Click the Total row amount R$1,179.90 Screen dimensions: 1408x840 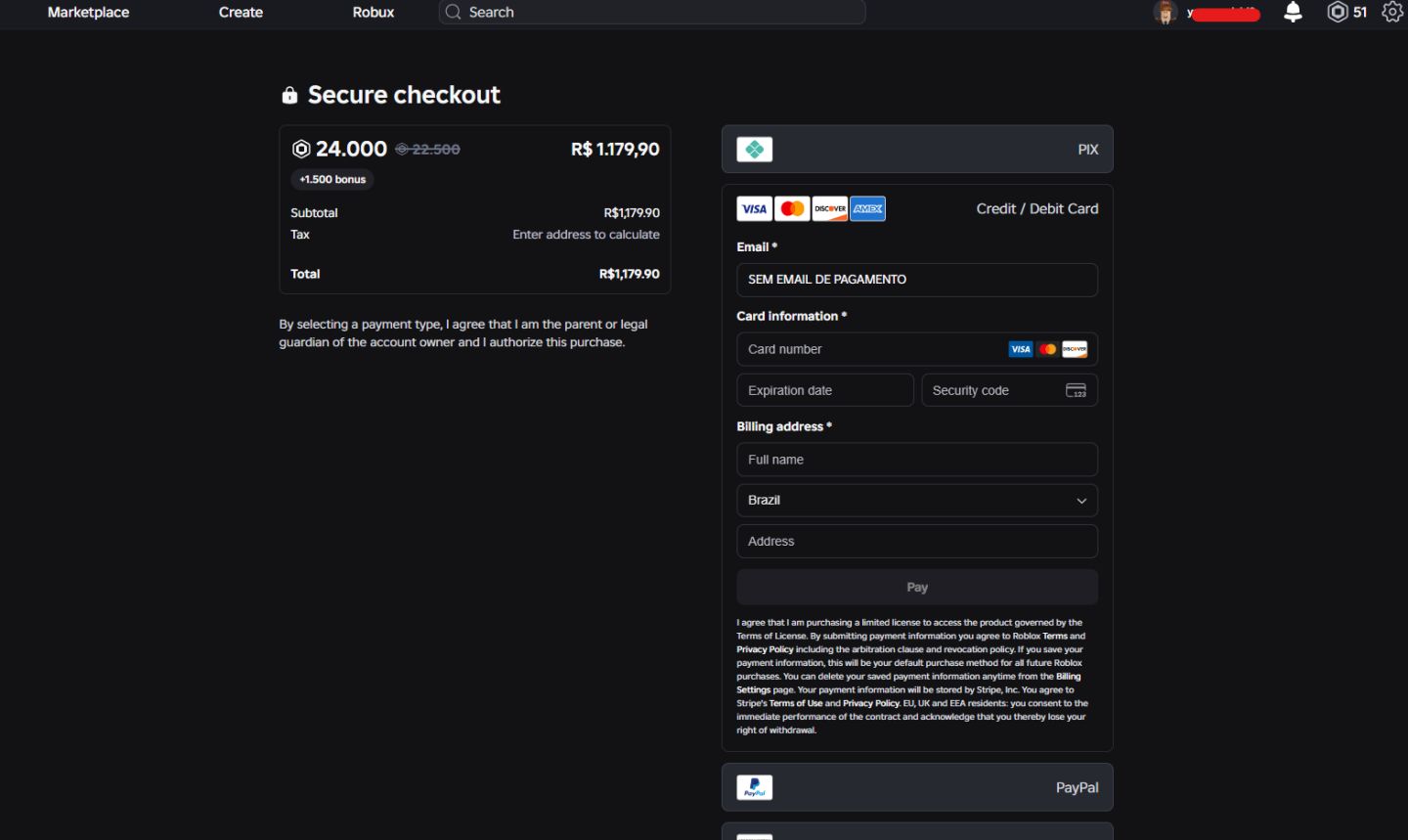click(630, 274)
